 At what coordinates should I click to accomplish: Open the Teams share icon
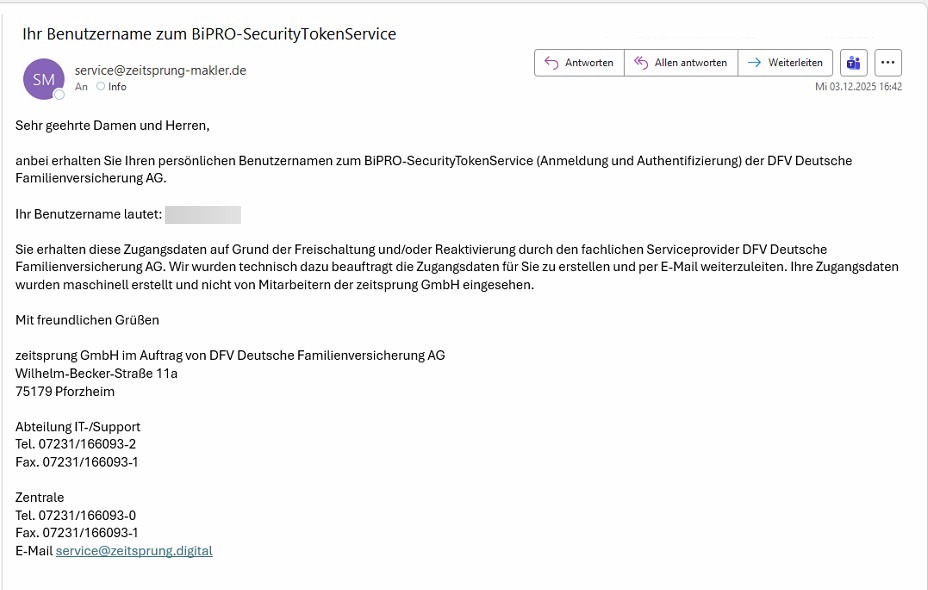point(854,62)
